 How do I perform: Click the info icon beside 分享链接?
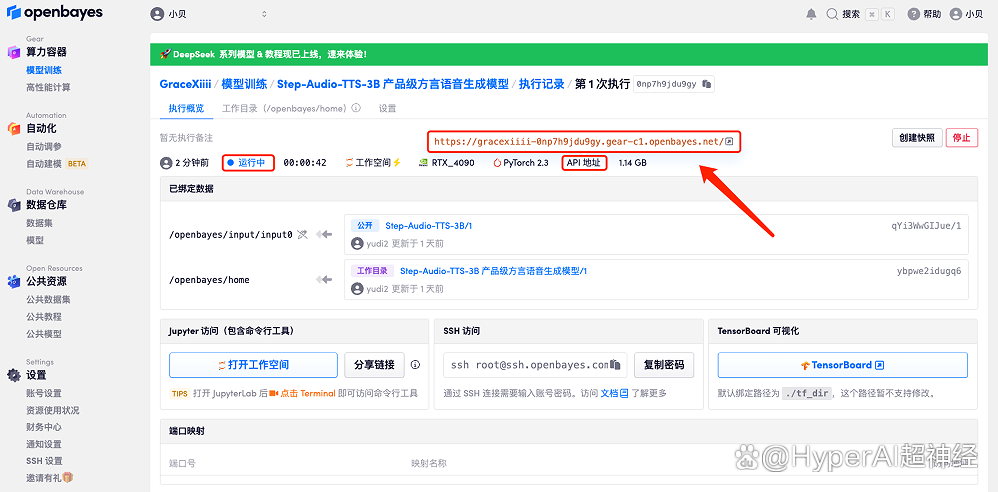click(416, 365)
